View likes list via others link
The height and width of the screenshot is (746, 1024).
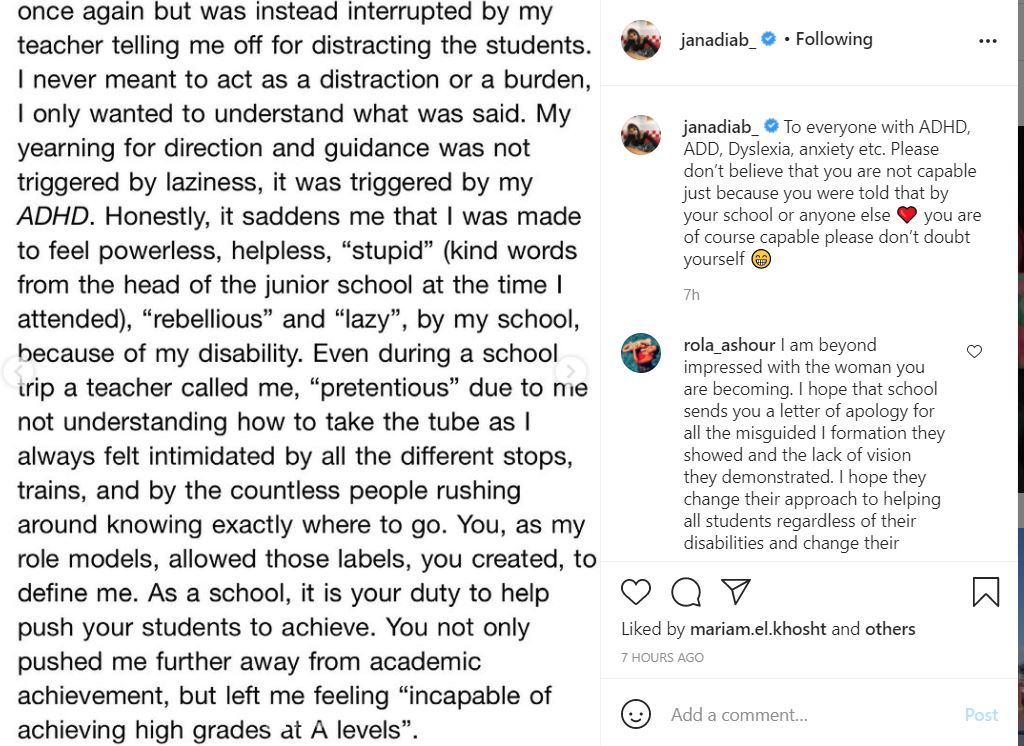pos(890,629)
